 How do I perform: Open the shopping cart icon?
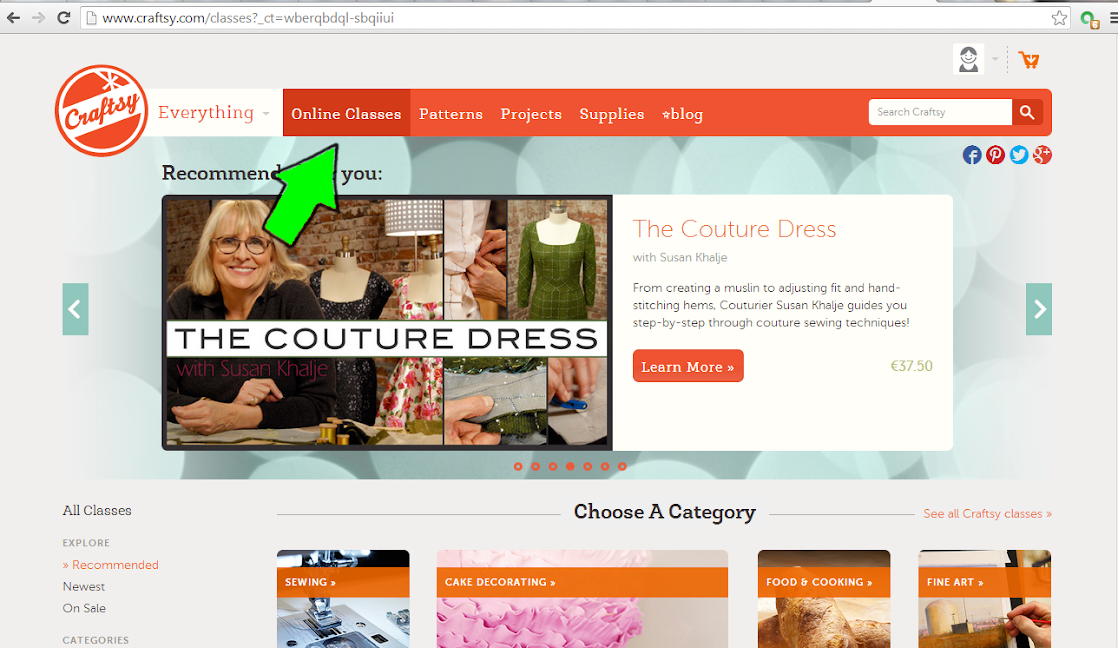(x=1029, y=60)
